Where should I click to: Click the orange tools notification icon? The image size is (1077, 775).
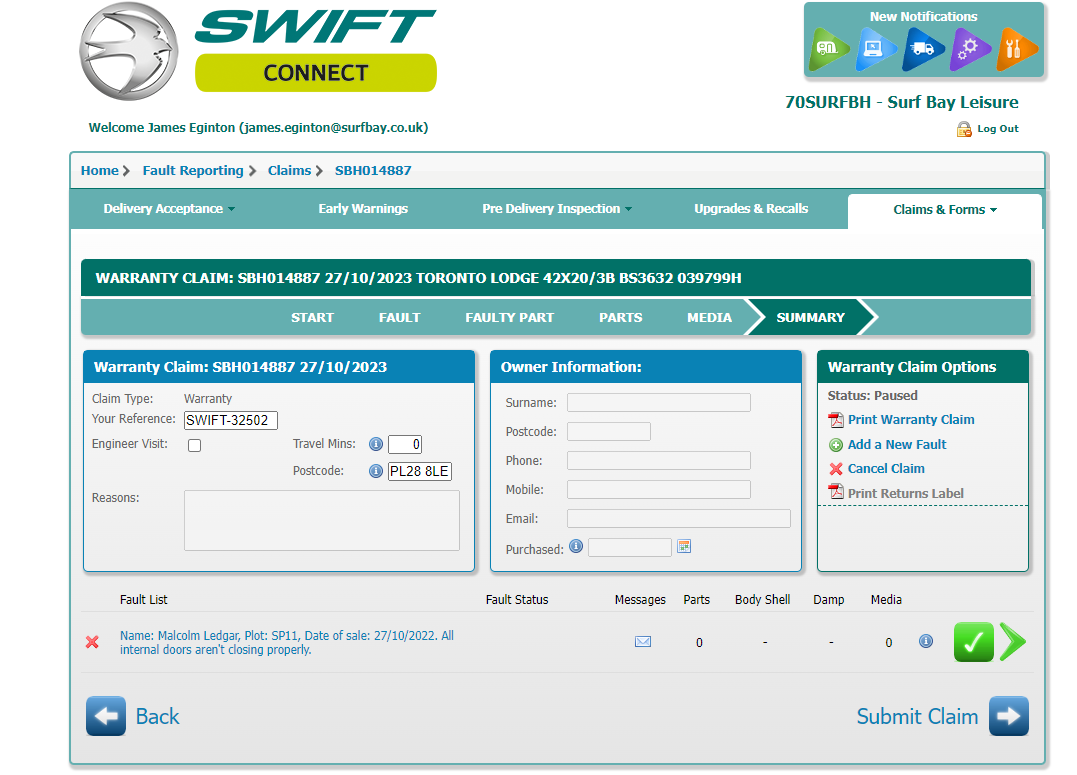click(1017, 49)
